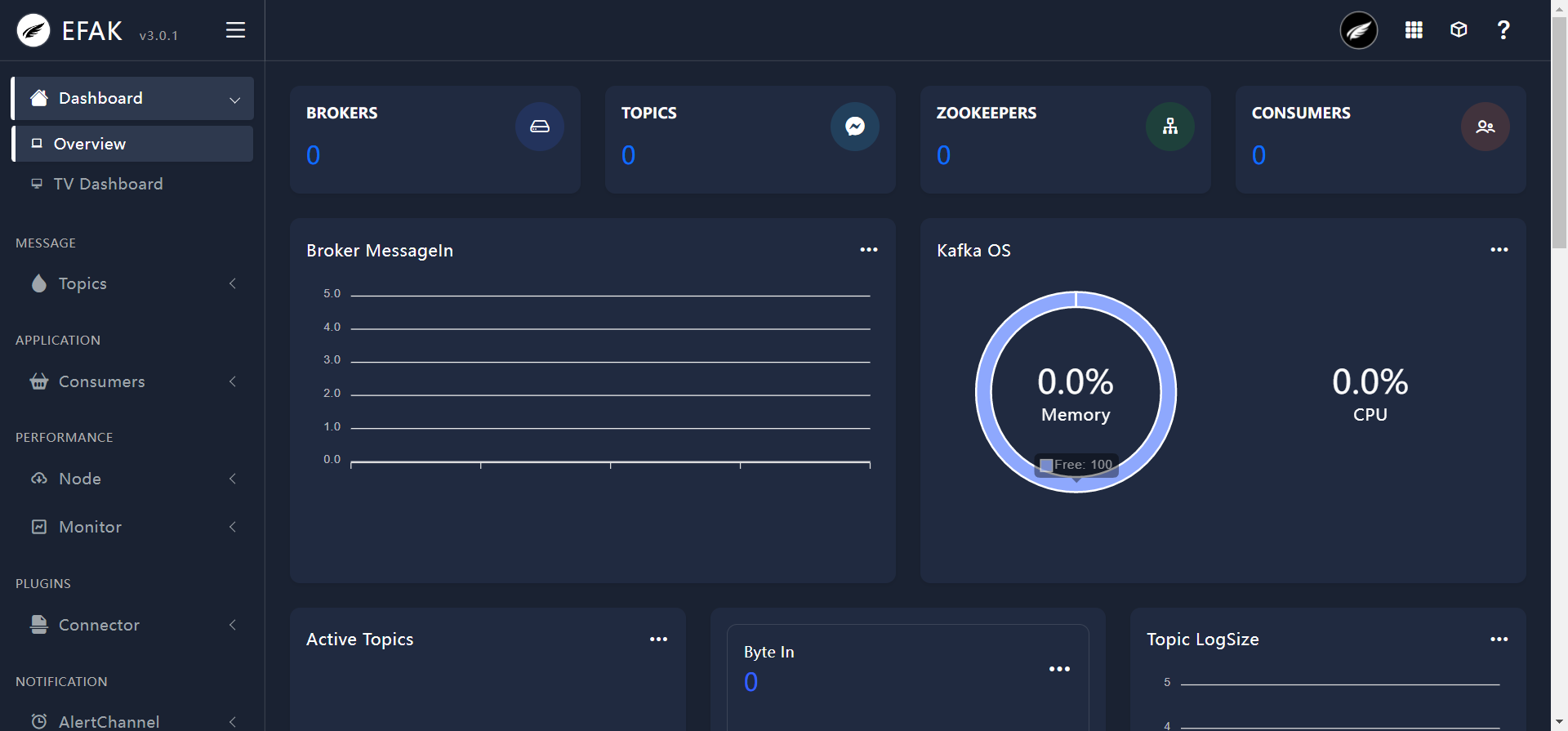
Task: Click the Topics count value
Action: click(629, 155)
